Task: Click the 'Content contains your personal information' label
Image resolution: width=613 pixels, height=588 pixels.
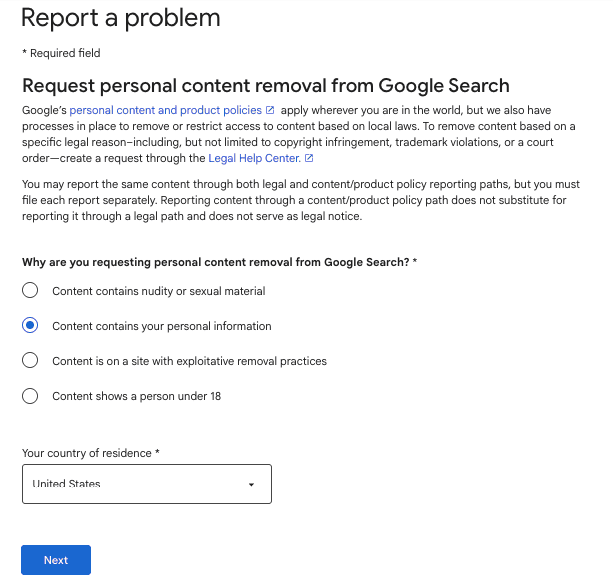Action: pyautogui.click(x=161, y=326)
